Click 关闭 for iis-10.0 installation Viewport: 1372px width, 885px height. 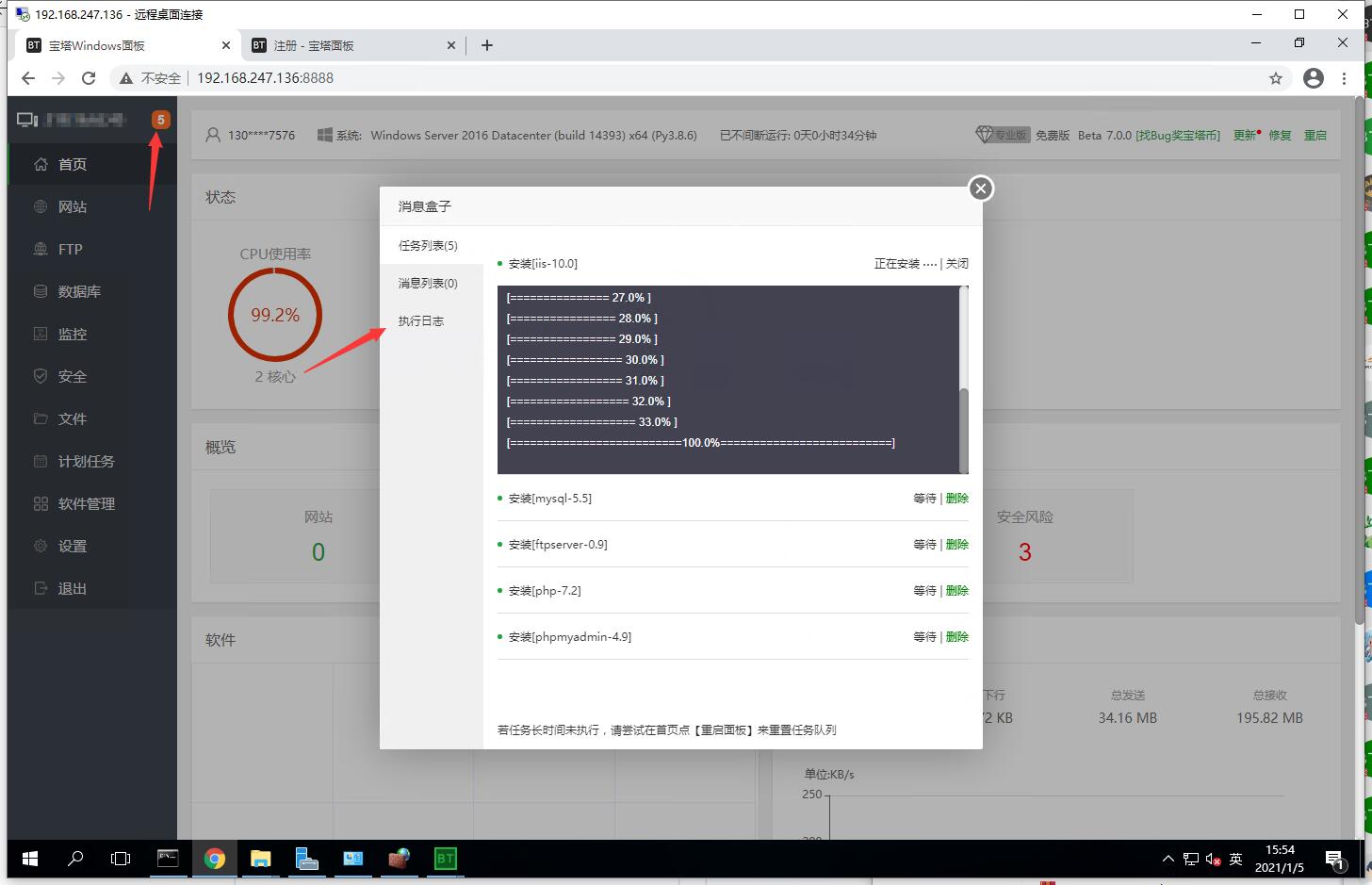(957, 264)
